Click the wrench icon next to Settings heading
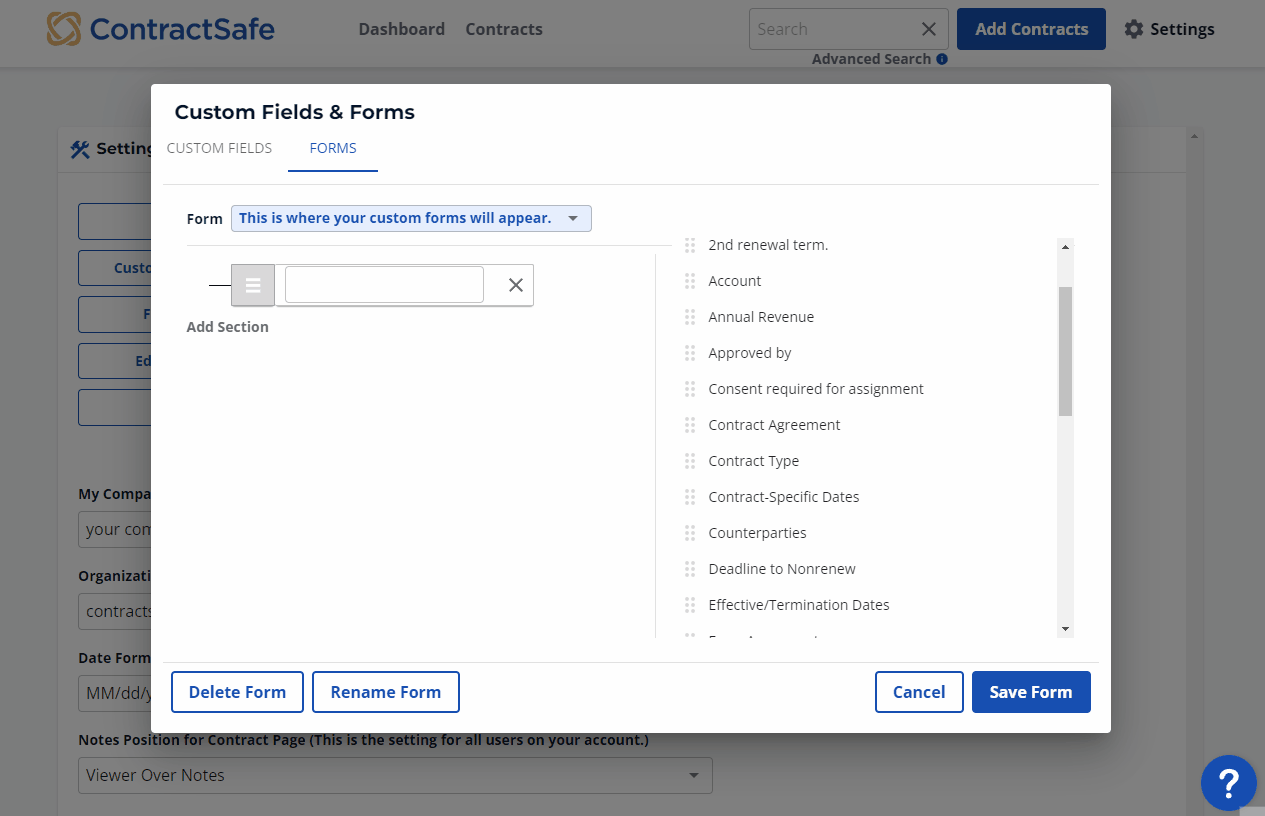Viewport: 1265px width, 816px height. (x=80, y=148)
